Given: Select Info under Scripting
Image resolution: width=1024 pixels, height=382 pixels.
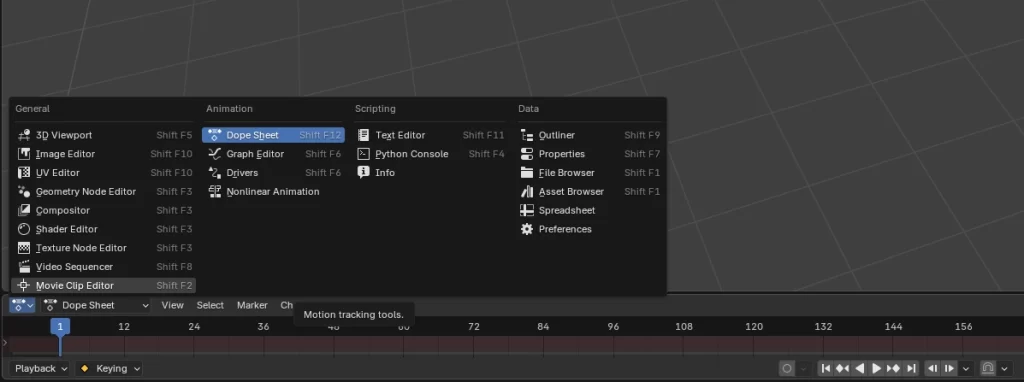Looking at the screenshot, I should [430, 173].
